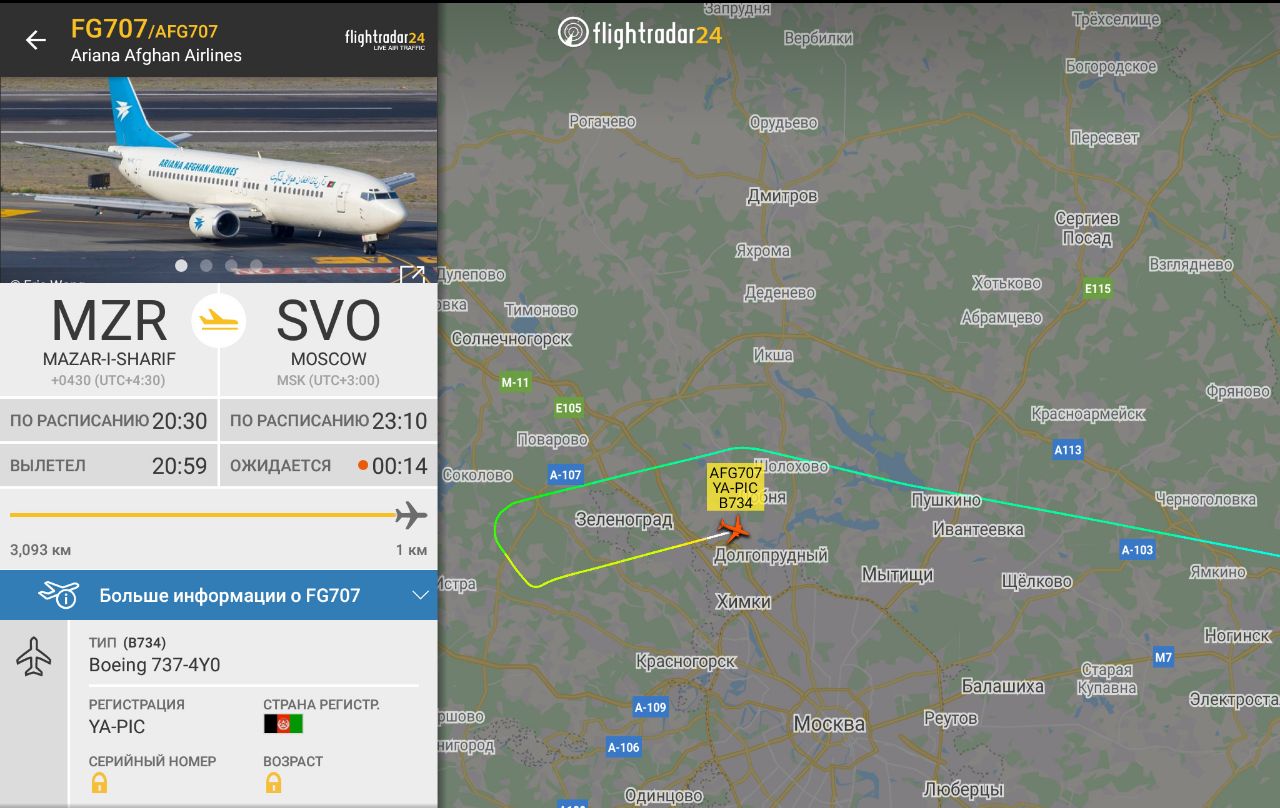Image resolution: width=1280 pixels, height=808 pixels.
Task: Click the Afghanistan flag icon
Action: click(283, 724)
